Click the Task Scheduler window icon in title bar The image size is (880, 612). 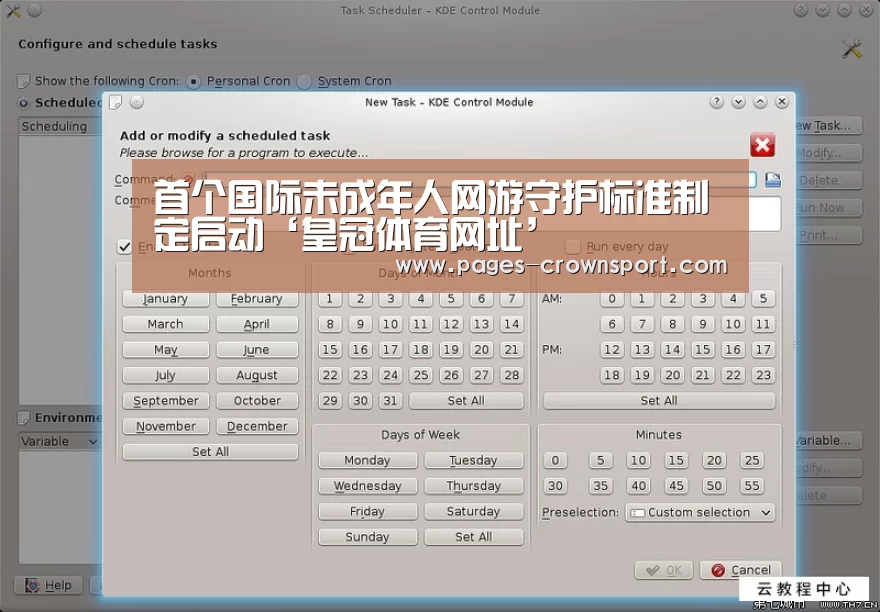pos(13,11)
